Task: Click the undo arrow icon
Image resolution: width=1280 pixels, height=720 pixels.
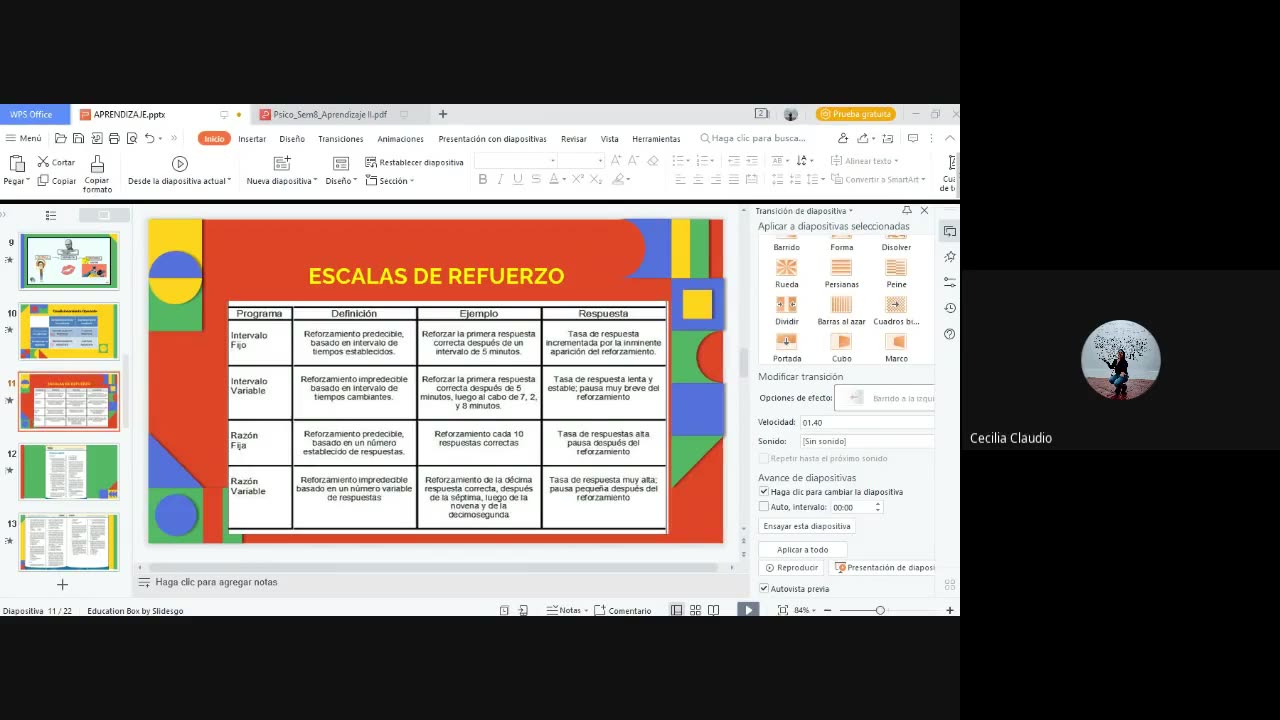Action: click(149, 139)
